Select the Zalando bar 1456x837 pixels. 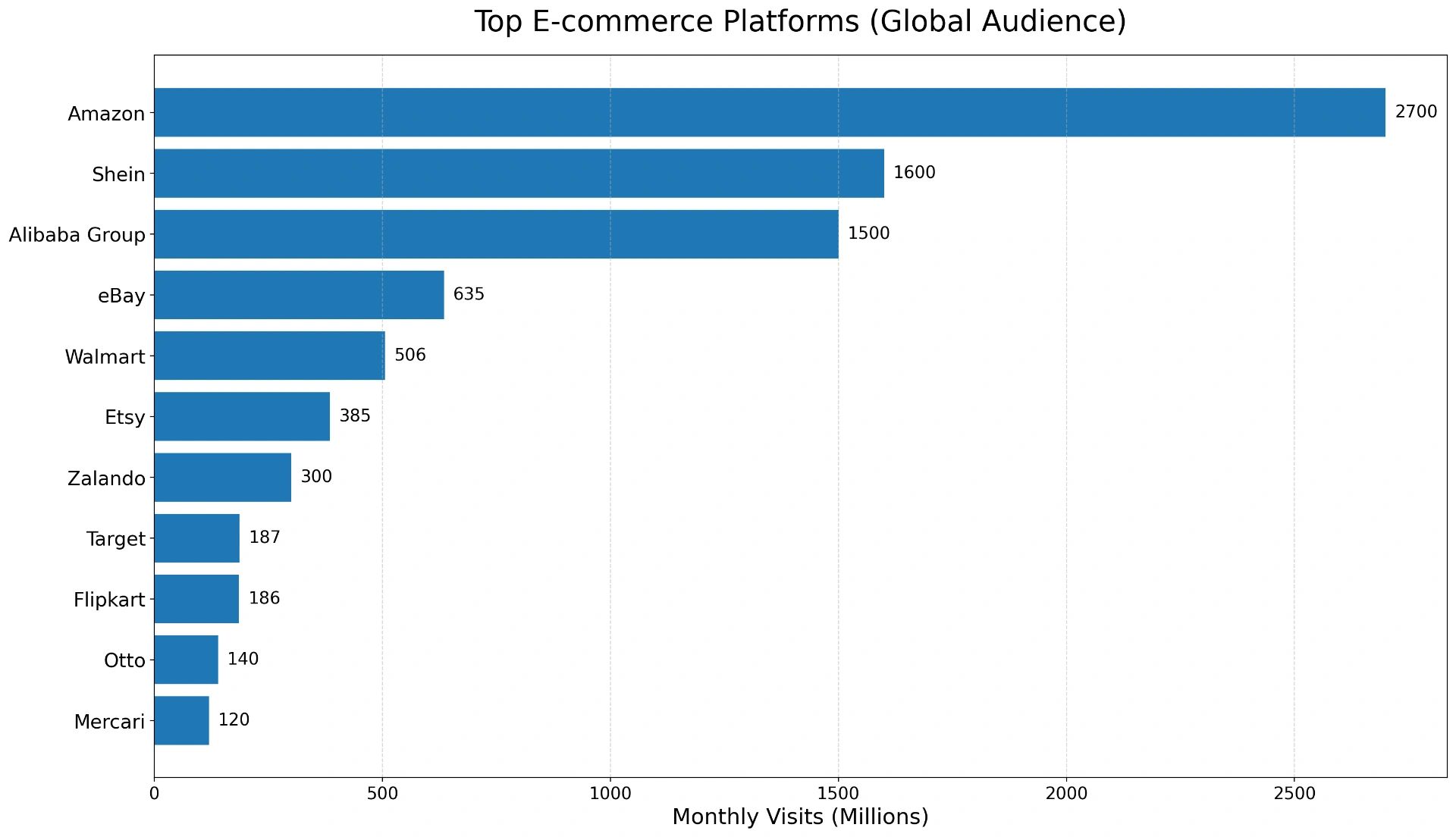coord(223,478)
